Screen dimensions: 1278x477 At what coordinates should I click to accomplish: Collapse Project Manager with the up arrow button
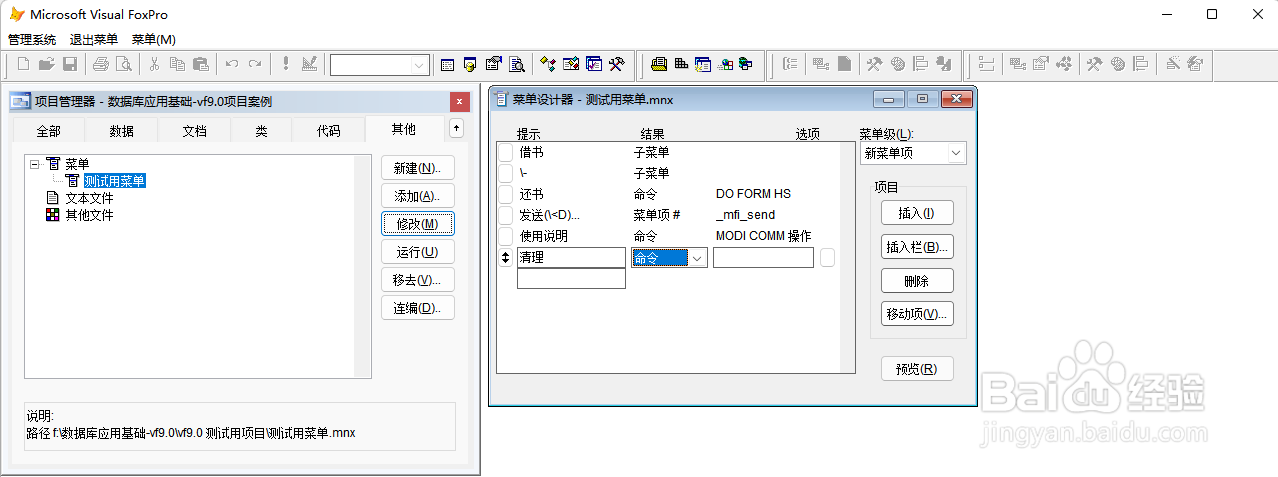click(457, 128)
